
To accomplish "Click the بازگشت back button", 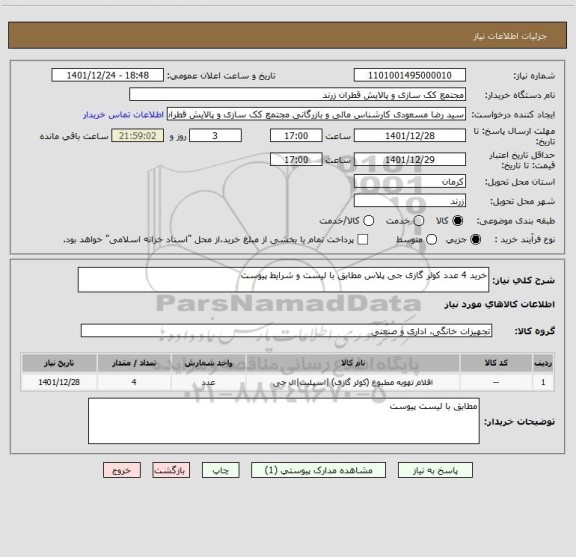I will (x=171, y=470).
